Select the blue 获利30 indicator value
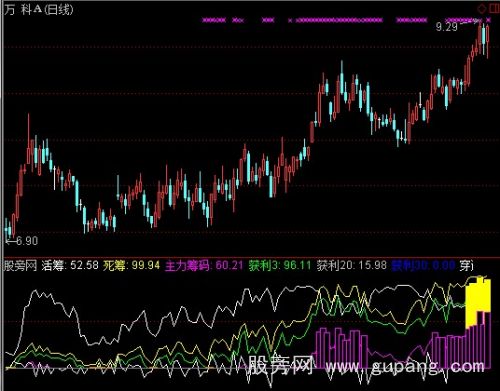Viewport: 500px width, 391px height. click(423, 266)
